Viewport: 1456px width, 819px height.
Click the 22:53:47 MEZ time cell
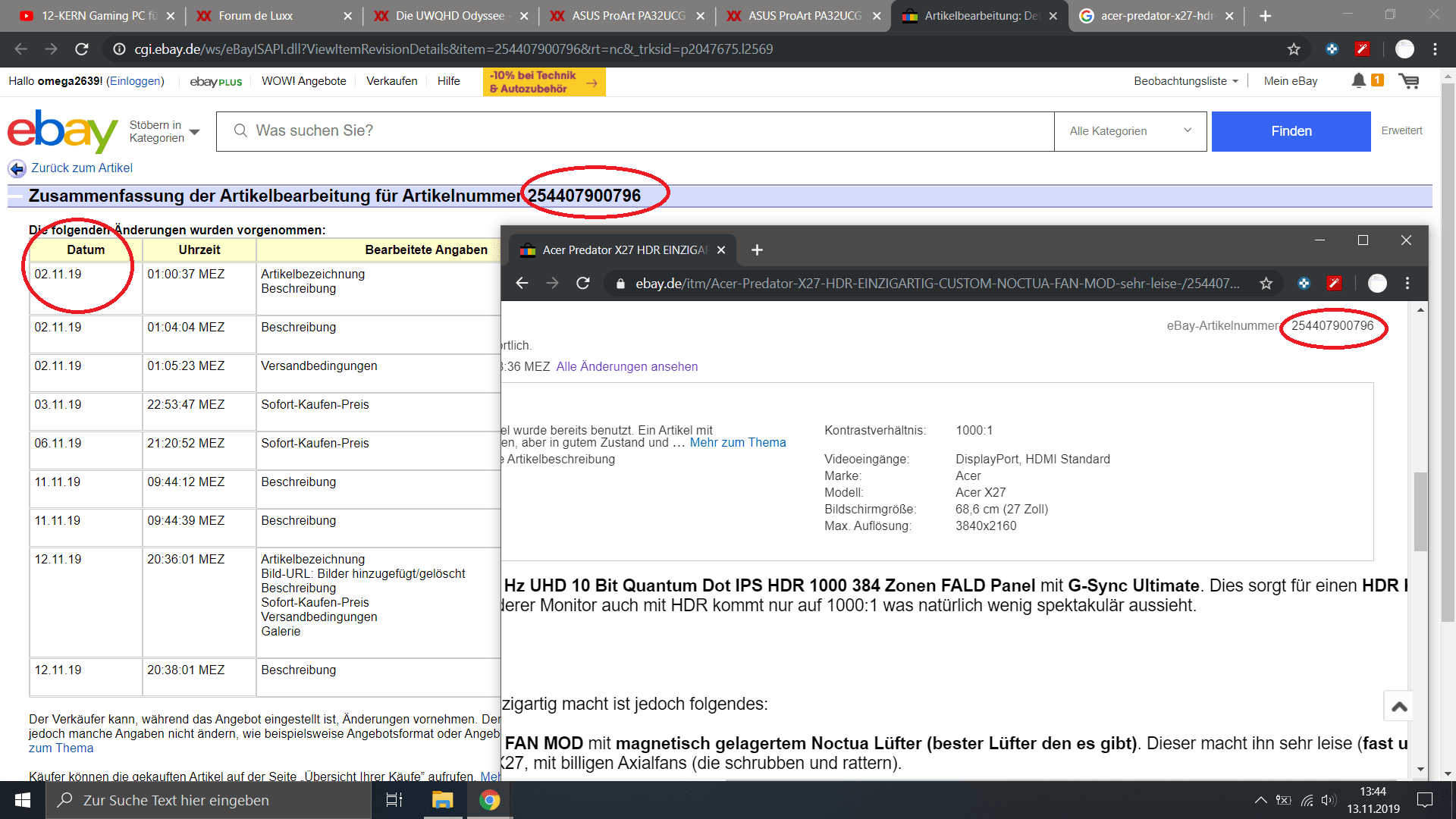pyautogui.click(x=199, y=412)
